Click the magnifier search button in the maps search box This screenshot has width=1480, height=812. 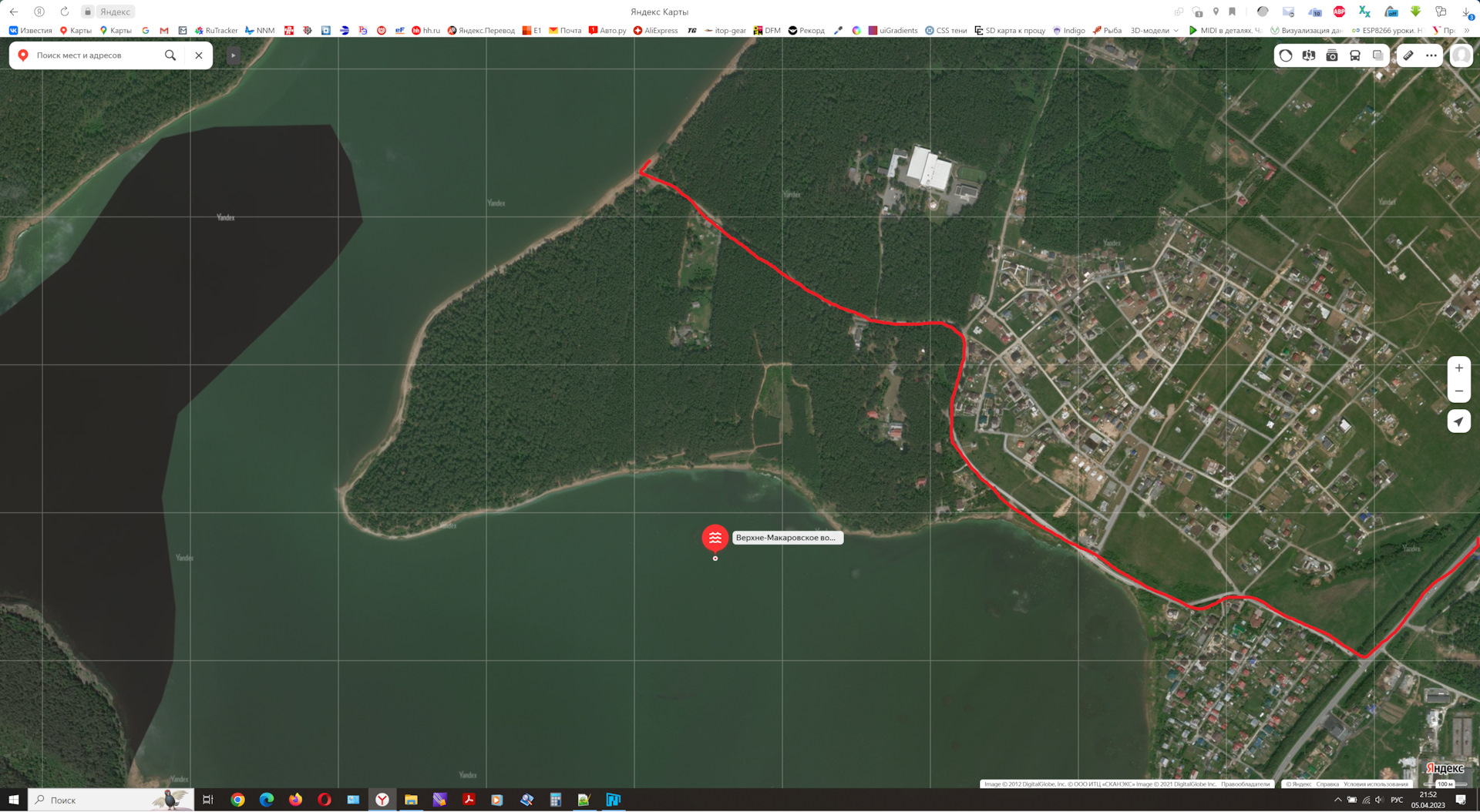pyautogui.click(x=170, y=55)
